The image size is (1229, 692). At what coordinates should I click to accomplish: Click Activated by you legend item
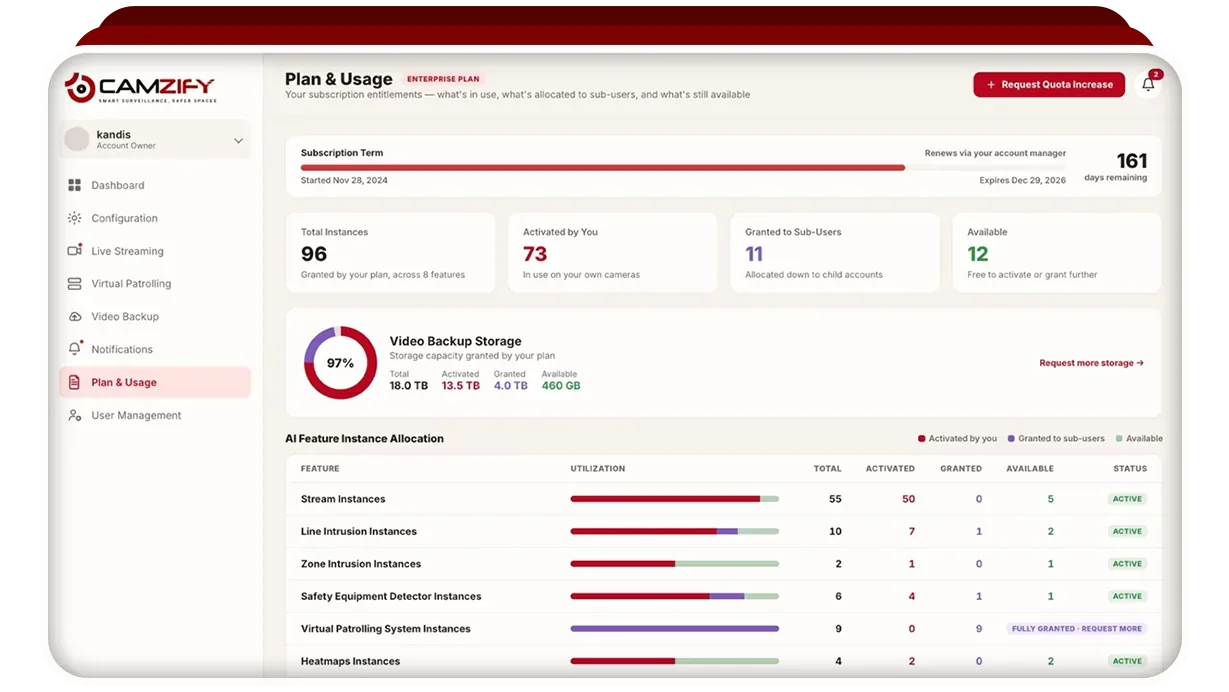click(957, 439)
